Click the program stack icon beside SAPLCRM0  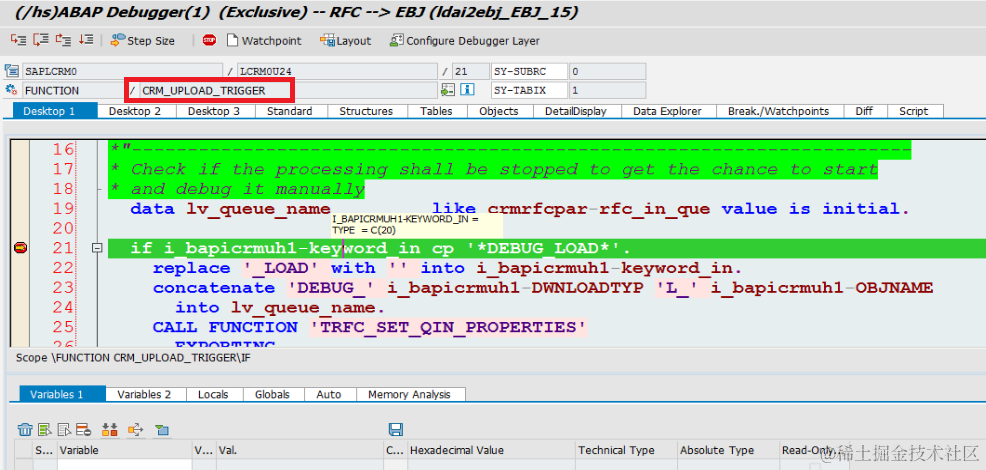pos(12,71)
